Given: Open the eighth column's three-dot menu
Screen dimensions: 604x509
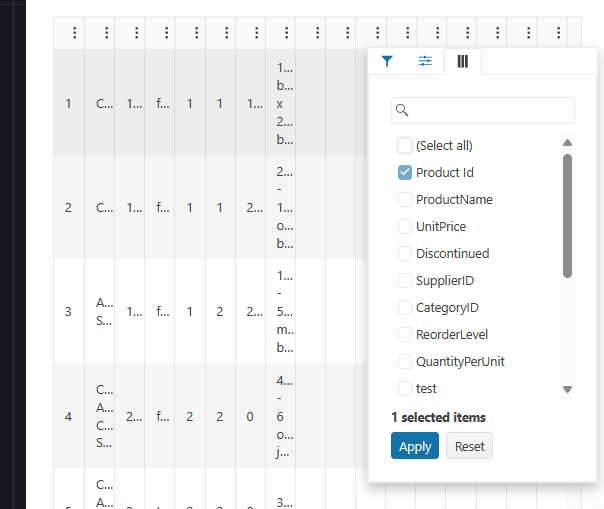Looking at the screenshot, I should click(287, 33).
